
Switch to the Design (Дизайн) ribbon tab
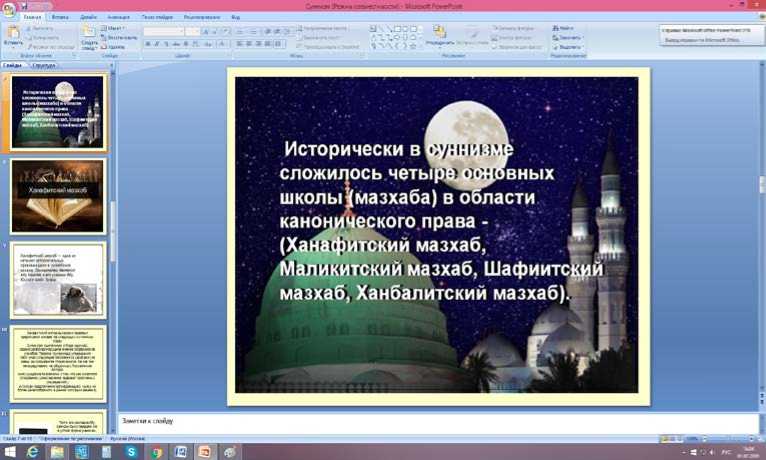point(88,17)
